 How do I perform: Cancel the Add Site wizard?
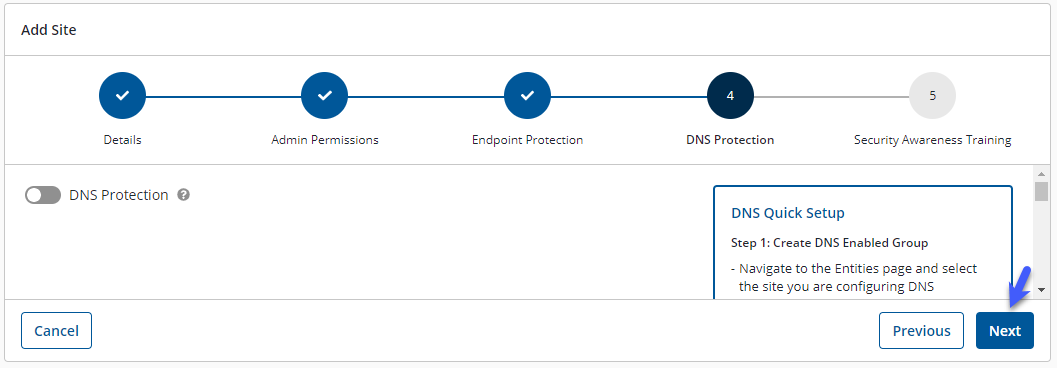click(x=57, y=331)
